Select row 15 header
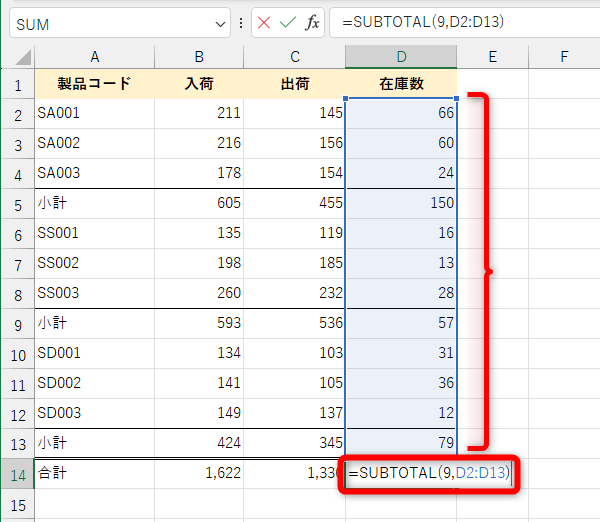 18,505
